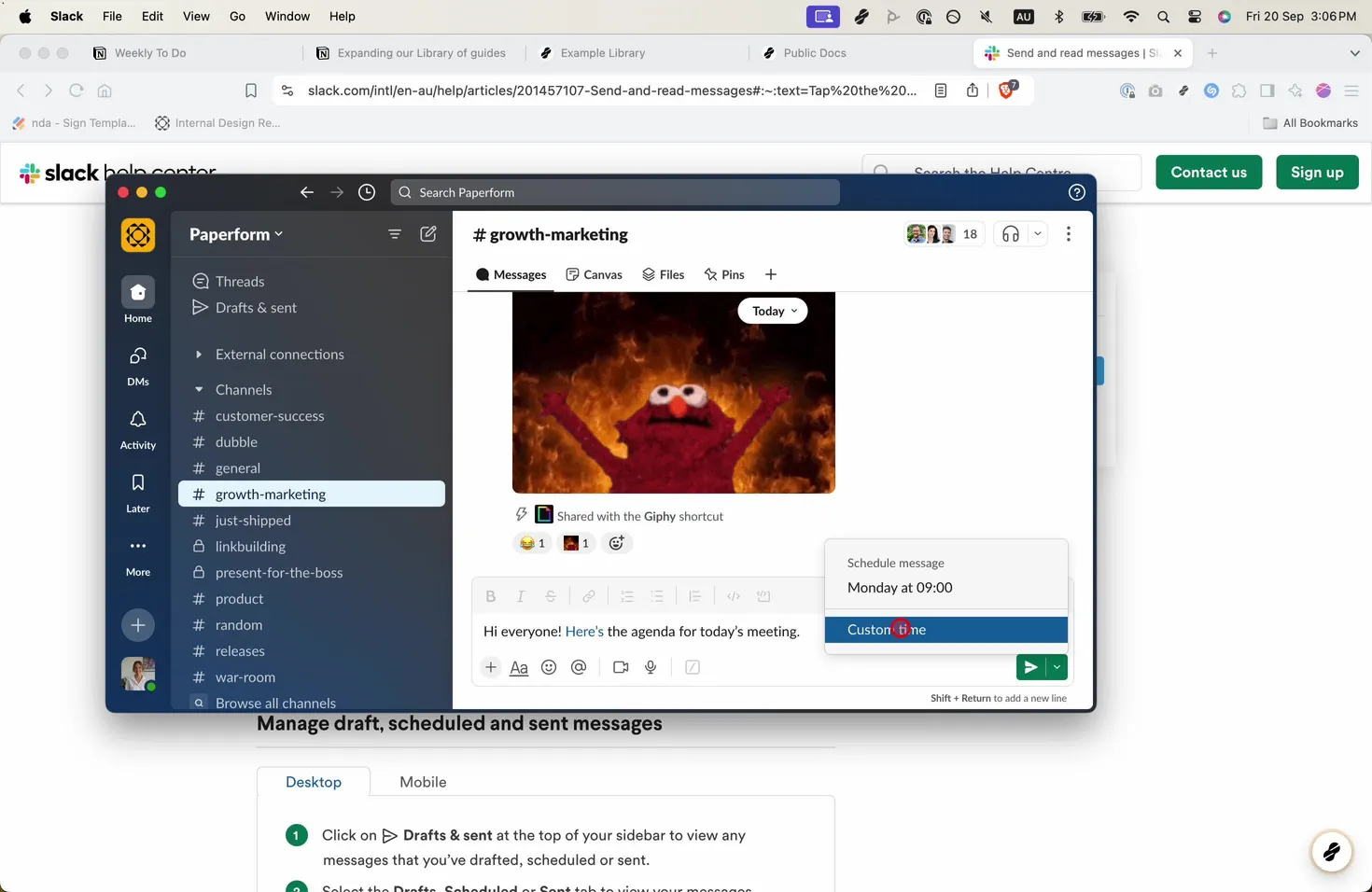Record a video clip in composer

[621, 667]
